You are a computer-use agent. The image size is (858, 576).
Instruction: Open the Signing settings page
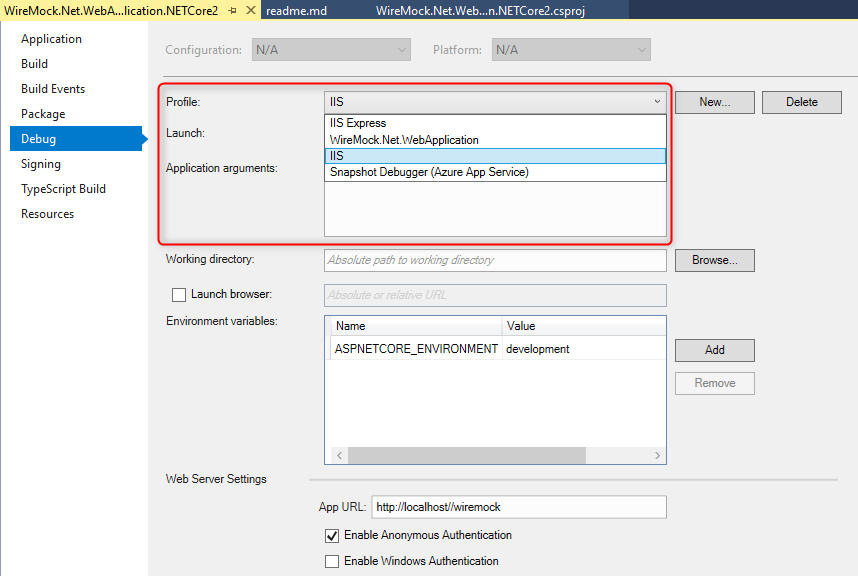pos(41,163)
